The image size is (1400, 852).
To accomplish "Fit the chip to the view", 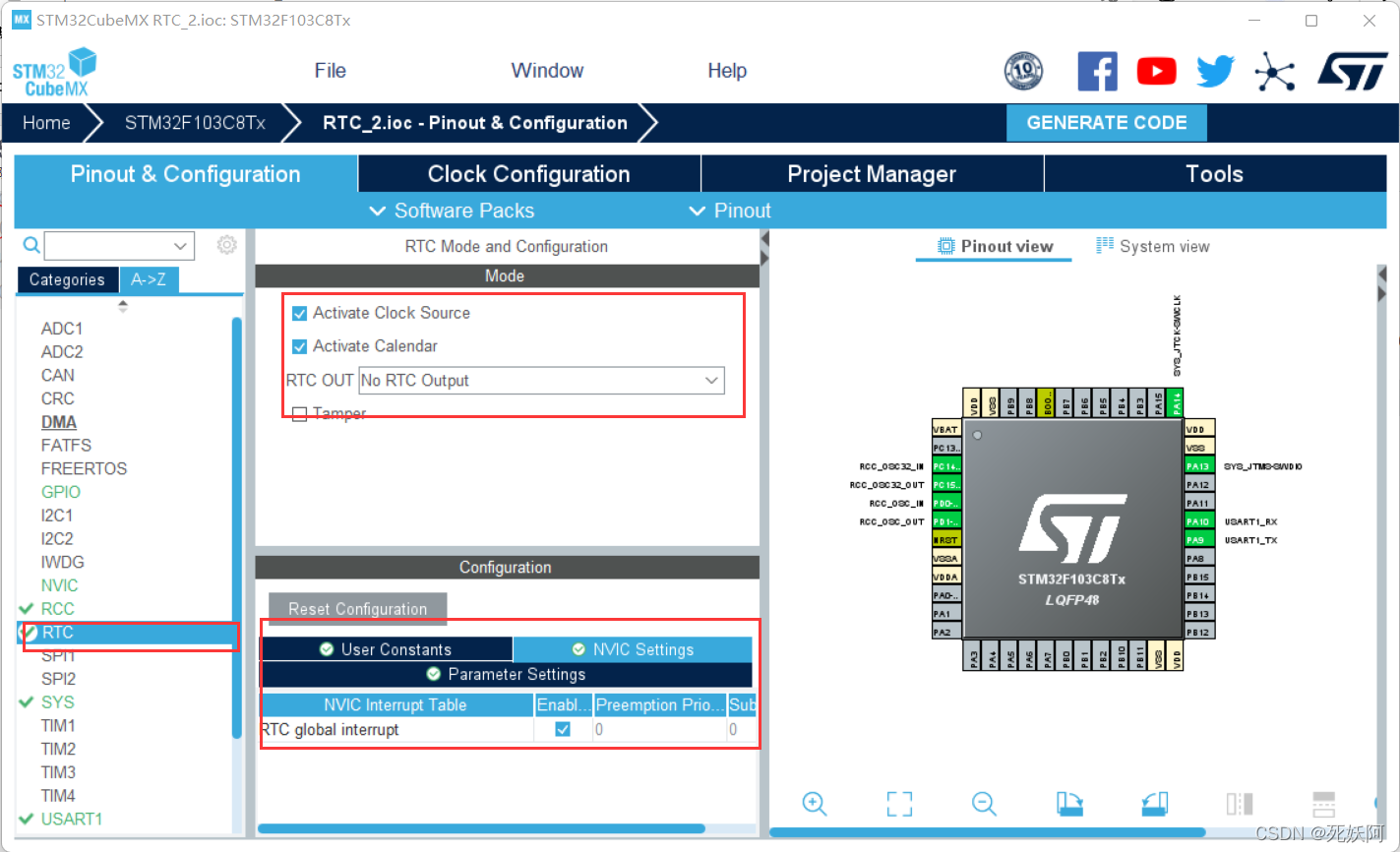I will (899, 803).
